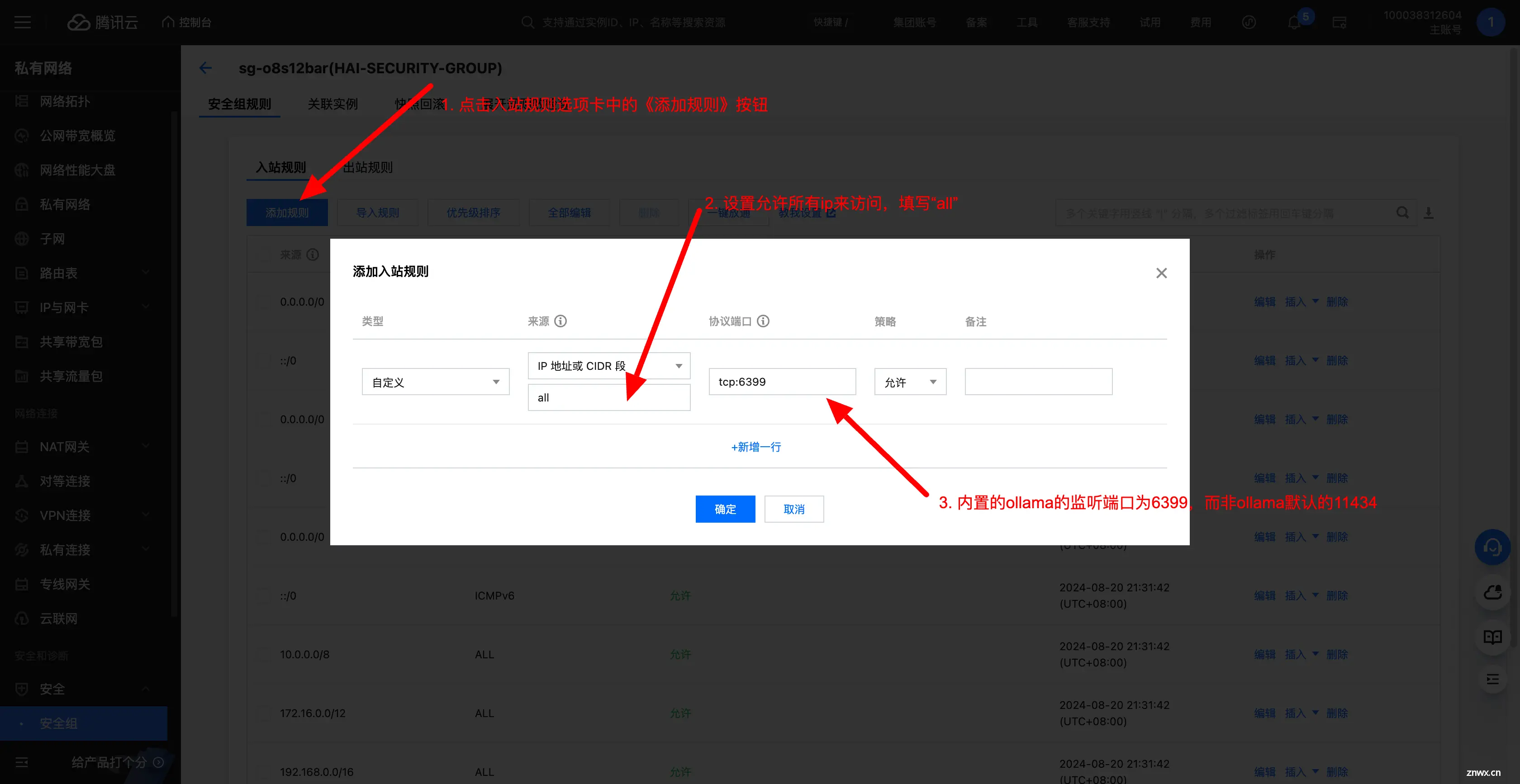Screen dimensions: 1520x784
Task: Delete the 172.16.0.0/12 rule
Action: point(1337,713)
